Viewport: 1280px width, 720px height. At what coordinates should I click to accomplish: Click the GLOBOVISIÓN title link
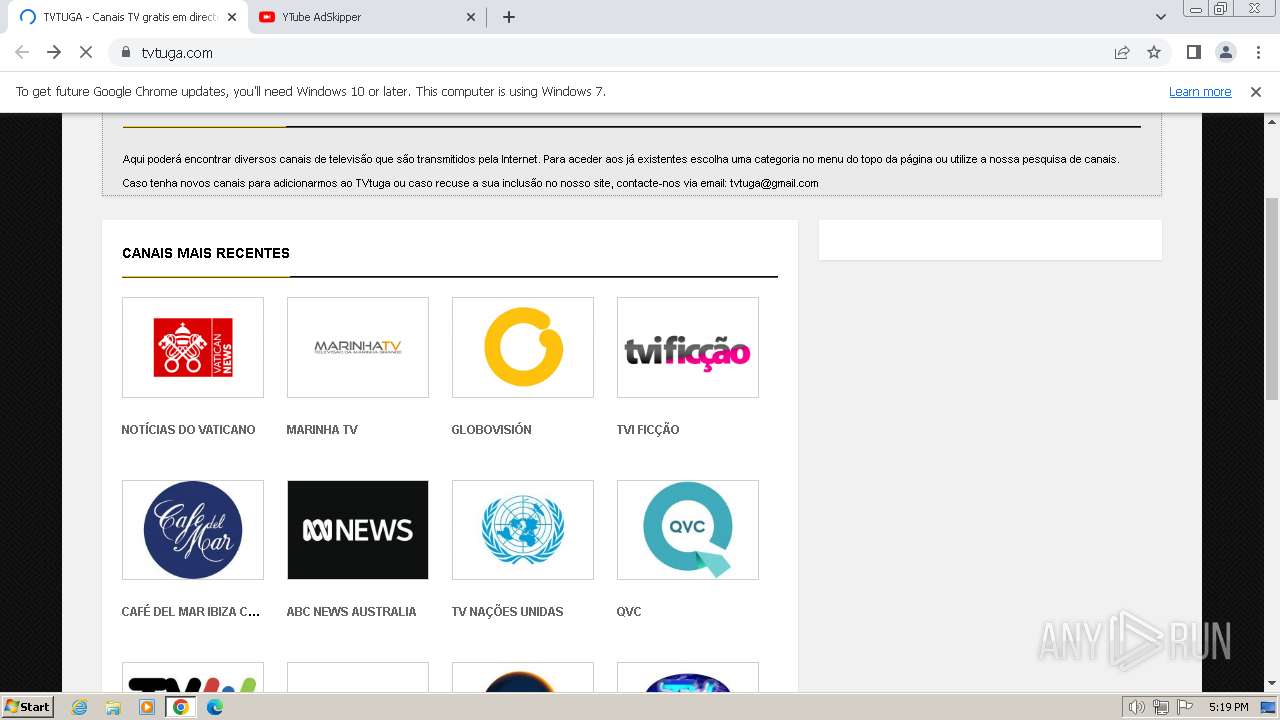(491, 430)
